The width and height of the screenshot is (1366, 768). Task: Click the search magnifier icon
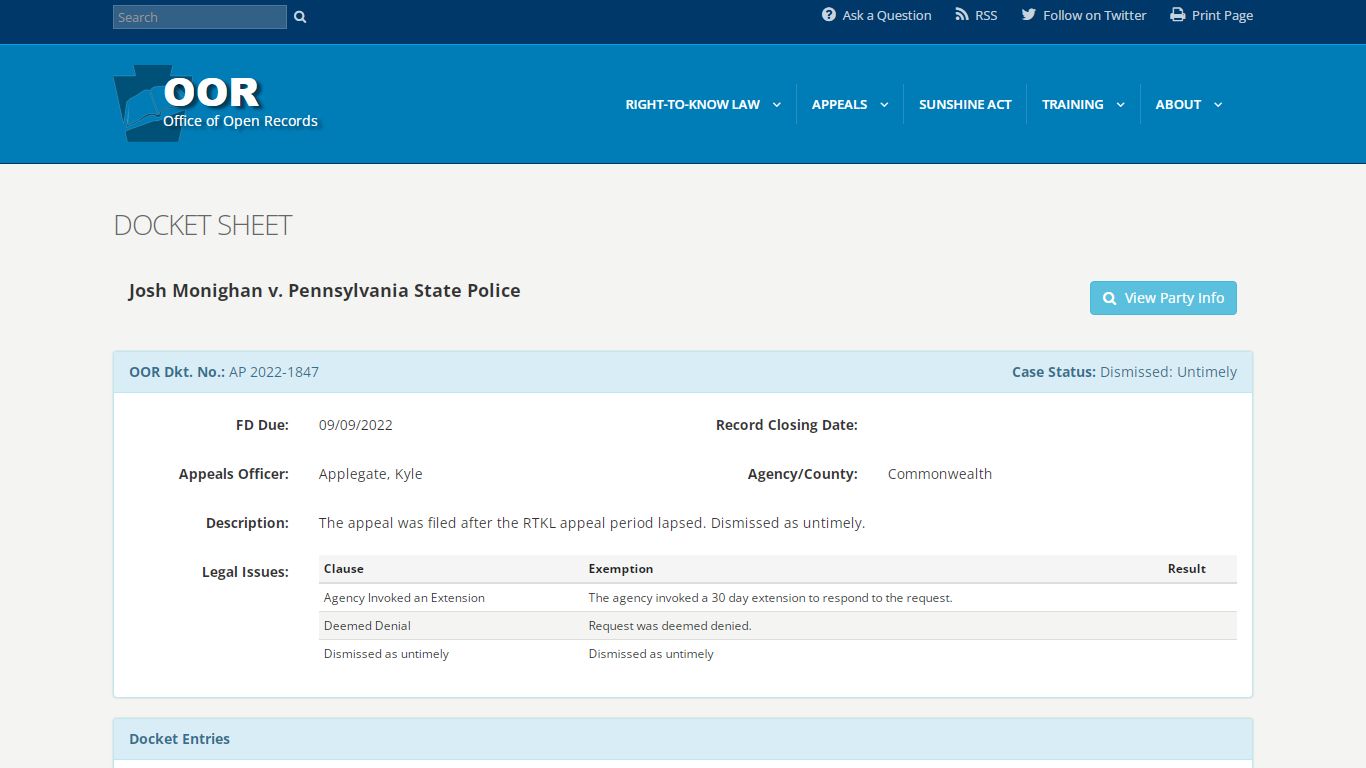click(300, 17)
